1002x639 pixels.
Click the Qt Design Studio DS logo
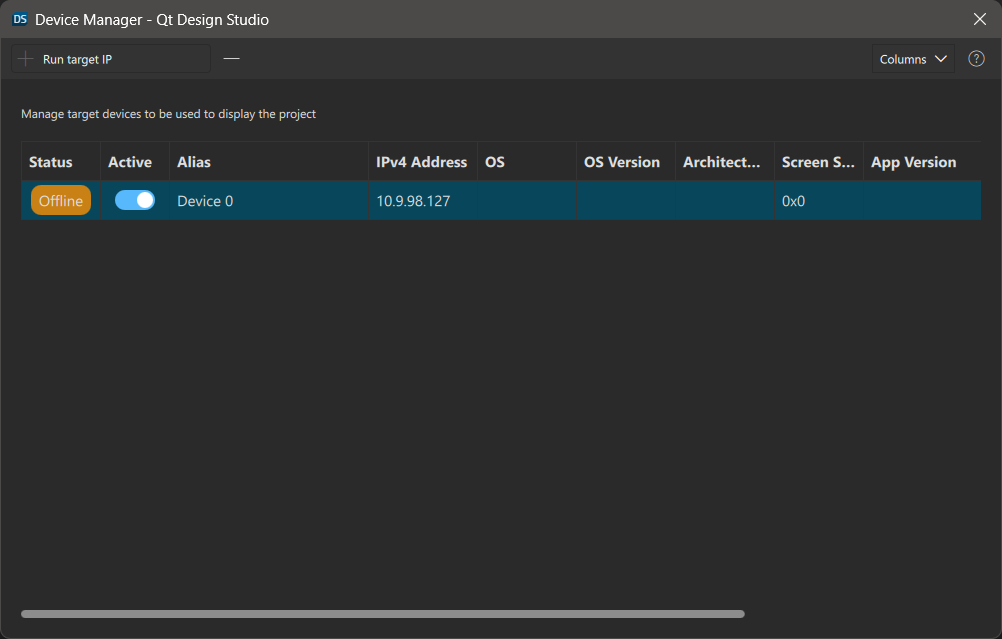tap(20, 19)
